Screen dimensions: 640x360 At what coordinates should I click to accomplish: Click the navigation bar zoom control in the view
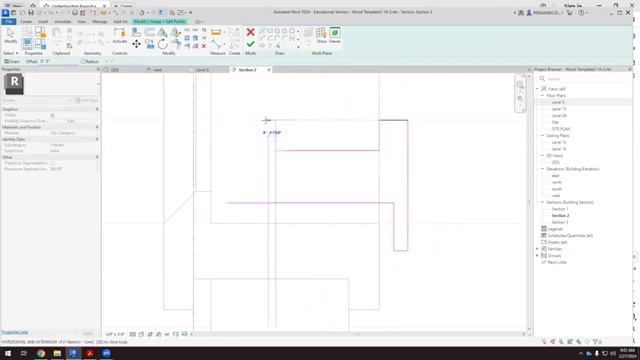(x=520, y=98)
